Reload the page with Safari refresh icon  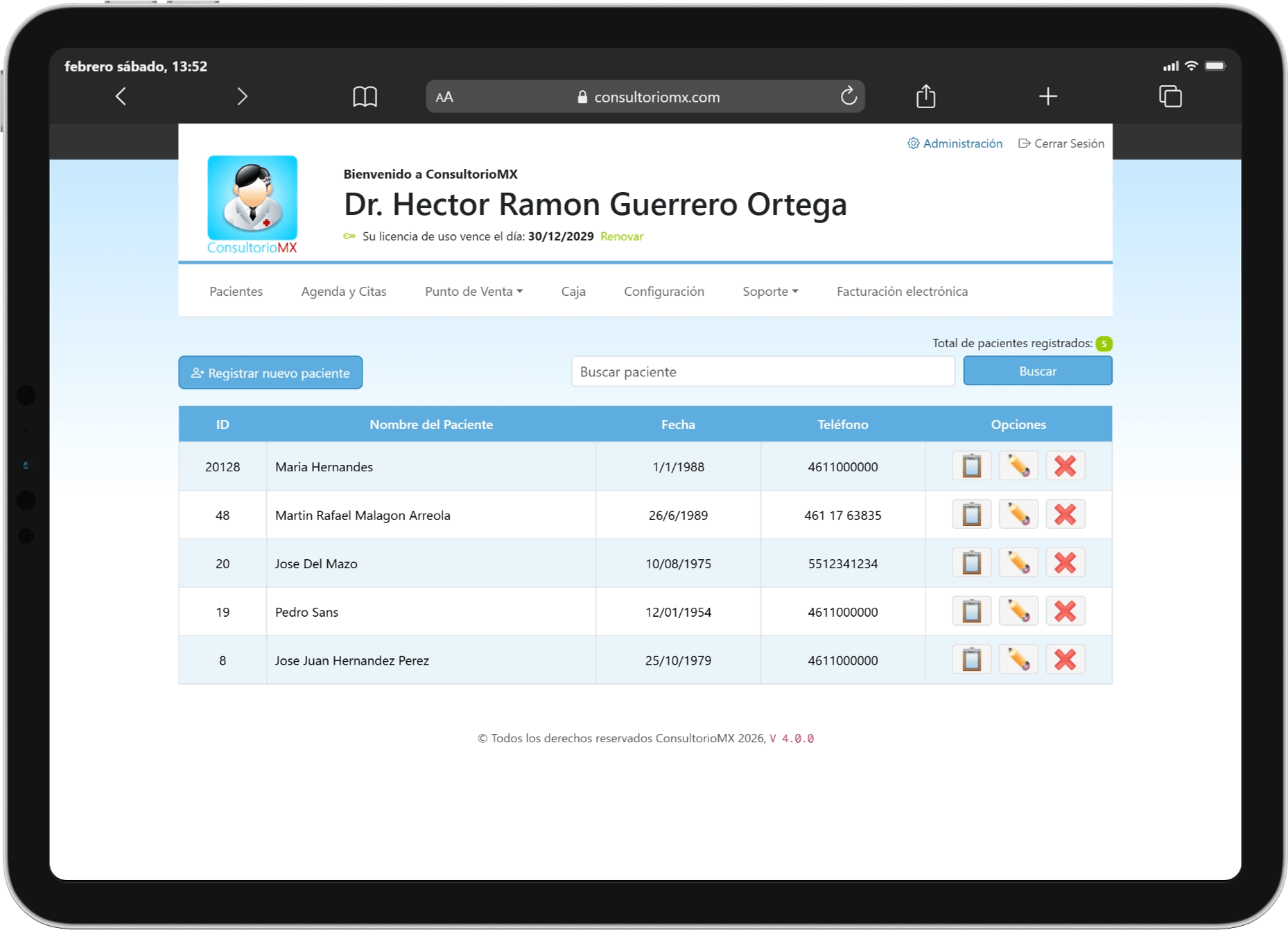pyautogui.click(x=847, y=96)
